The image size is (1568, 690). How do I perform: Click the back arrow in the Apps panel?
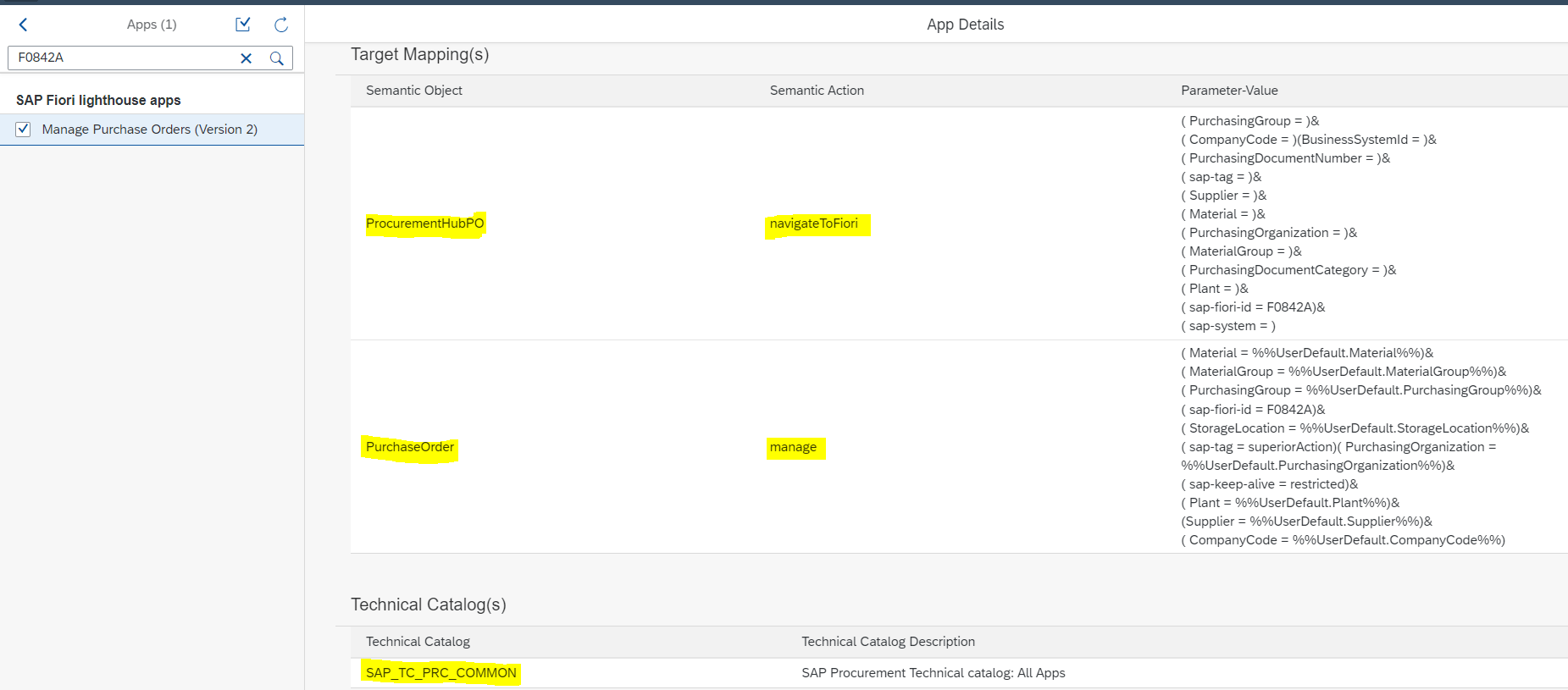24,25
